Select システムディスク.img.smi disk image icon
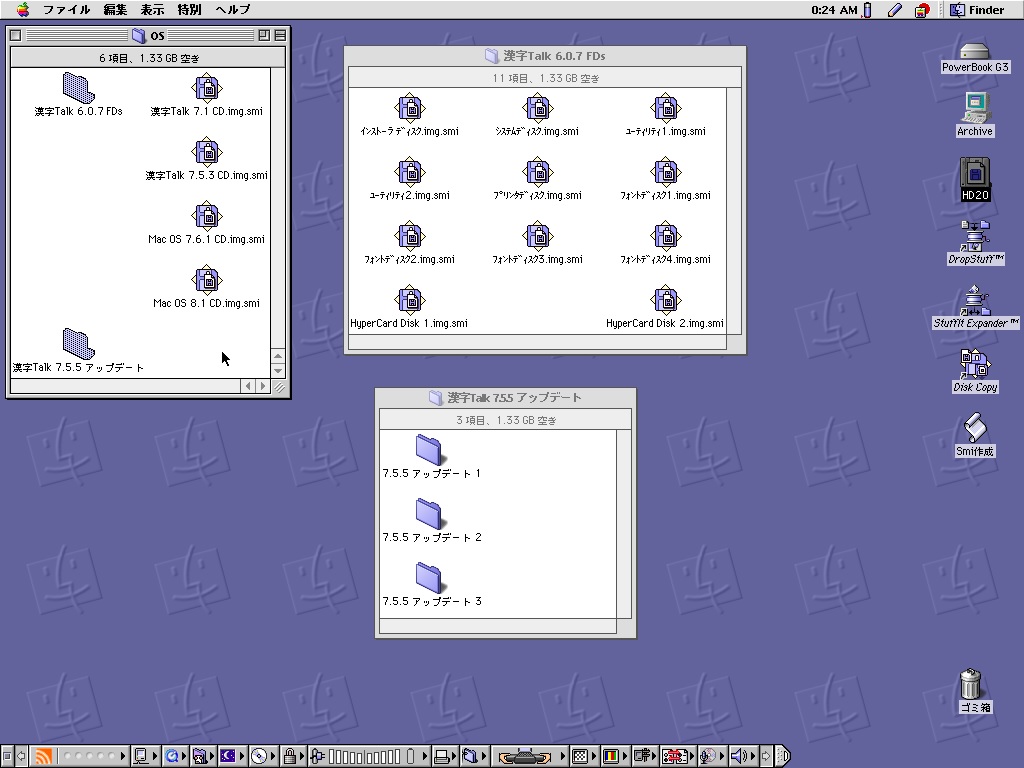The image size is (1024, 768). coord(537,108)
